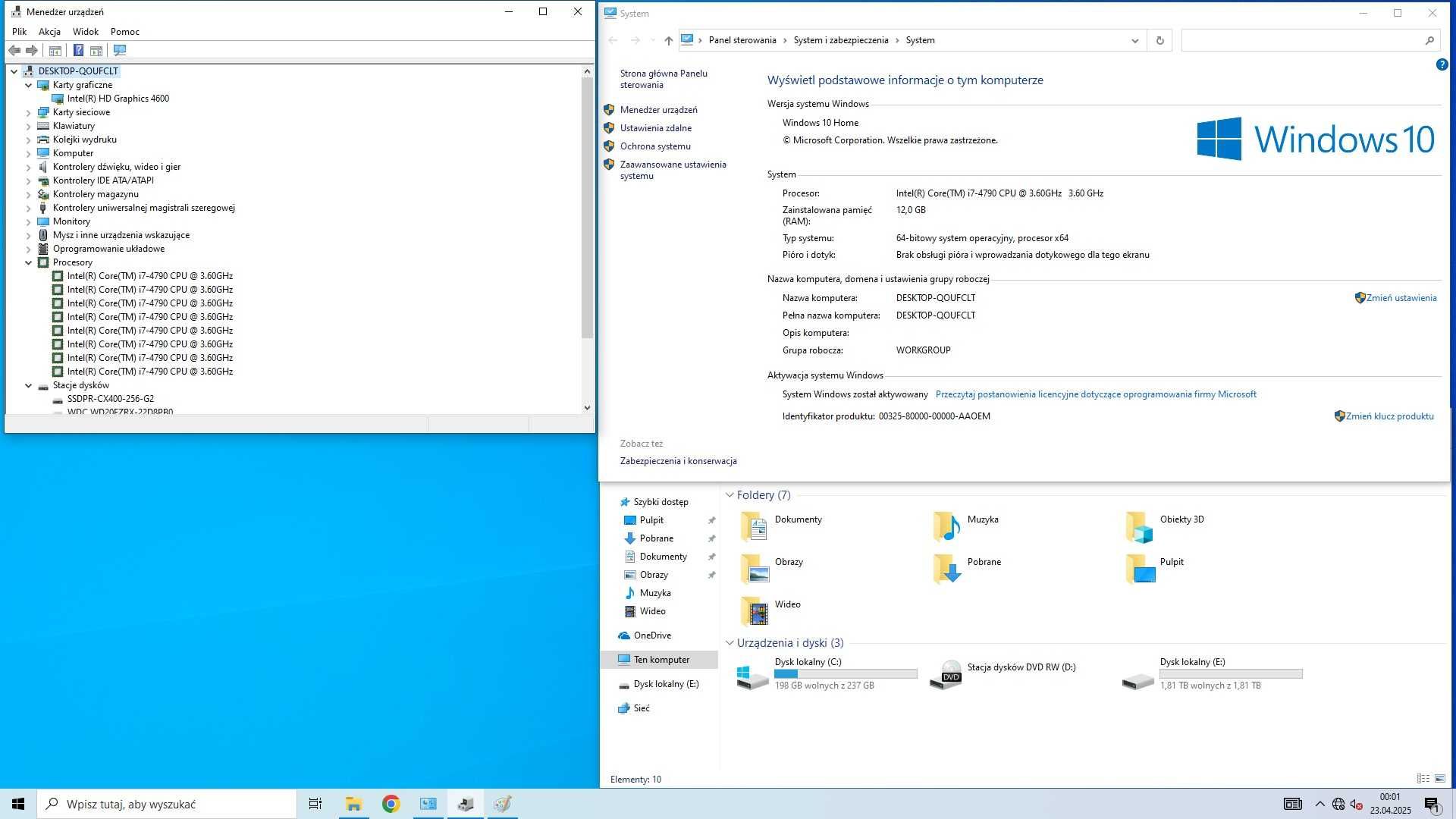Open the Akcja menu
This screenshot has width=1456, height=819.
49,32
